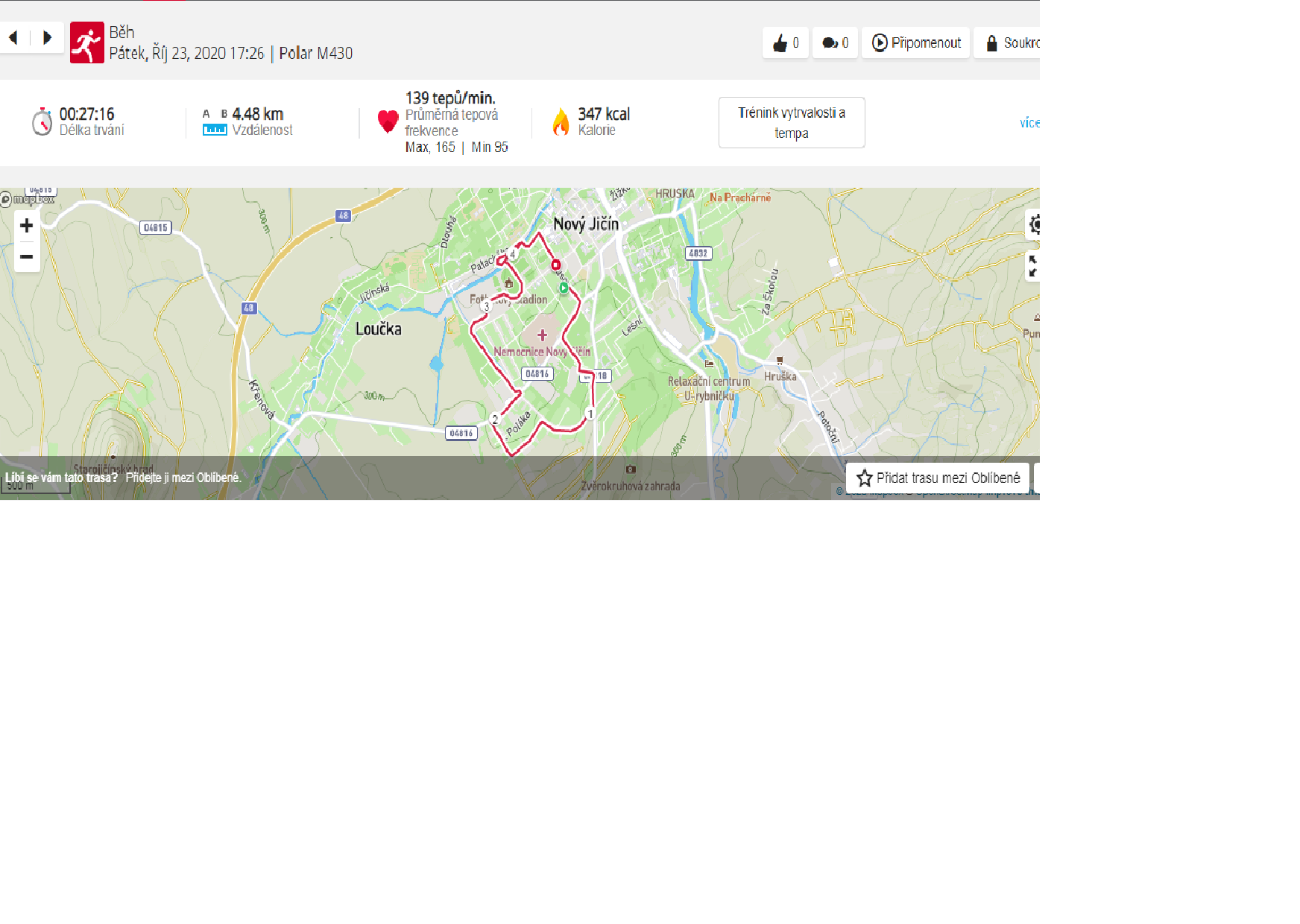
Task: Go to previous training with left arrow
Action: point(13,37)
